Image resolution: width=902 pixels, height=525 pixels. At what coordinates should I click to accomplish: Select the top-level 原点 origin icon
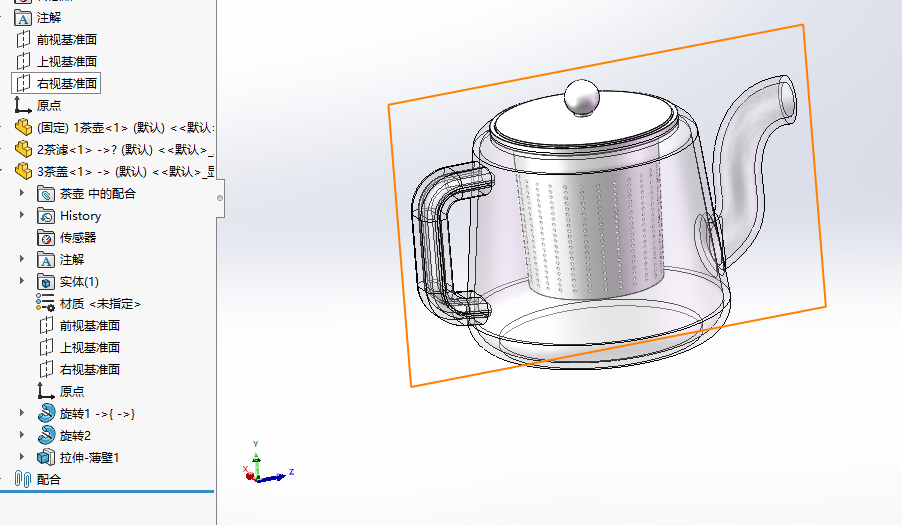[x=23, y=105]
